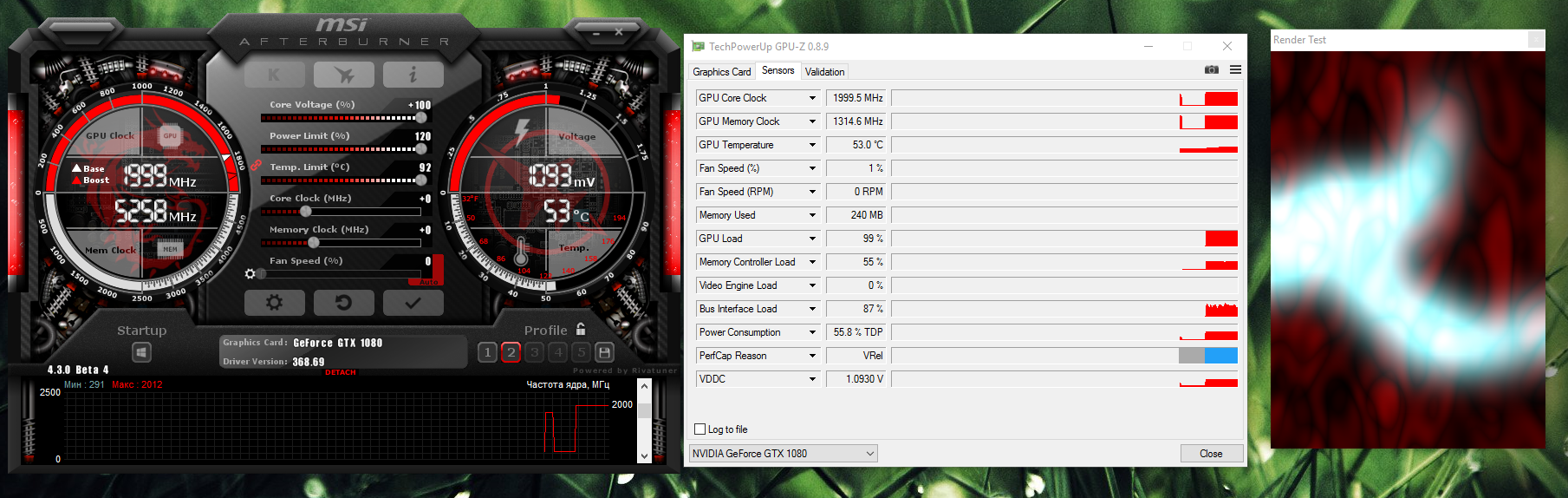Viewport: 1568px width, 498px height.
Task: Open the Fan Speed (%) sensor dropdown
Action: point(812,168)
